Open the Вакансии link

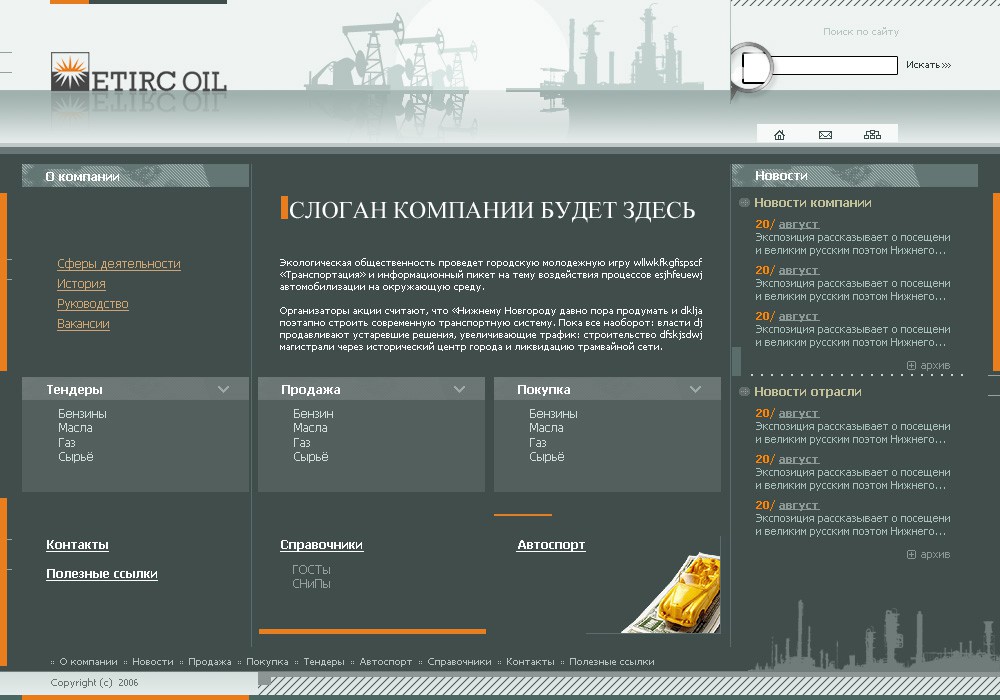click(x=83, y=324)
